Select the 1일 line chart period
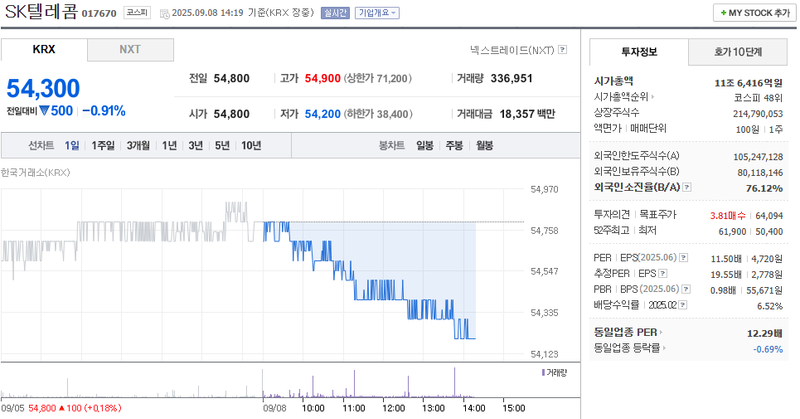 [72, 145]
